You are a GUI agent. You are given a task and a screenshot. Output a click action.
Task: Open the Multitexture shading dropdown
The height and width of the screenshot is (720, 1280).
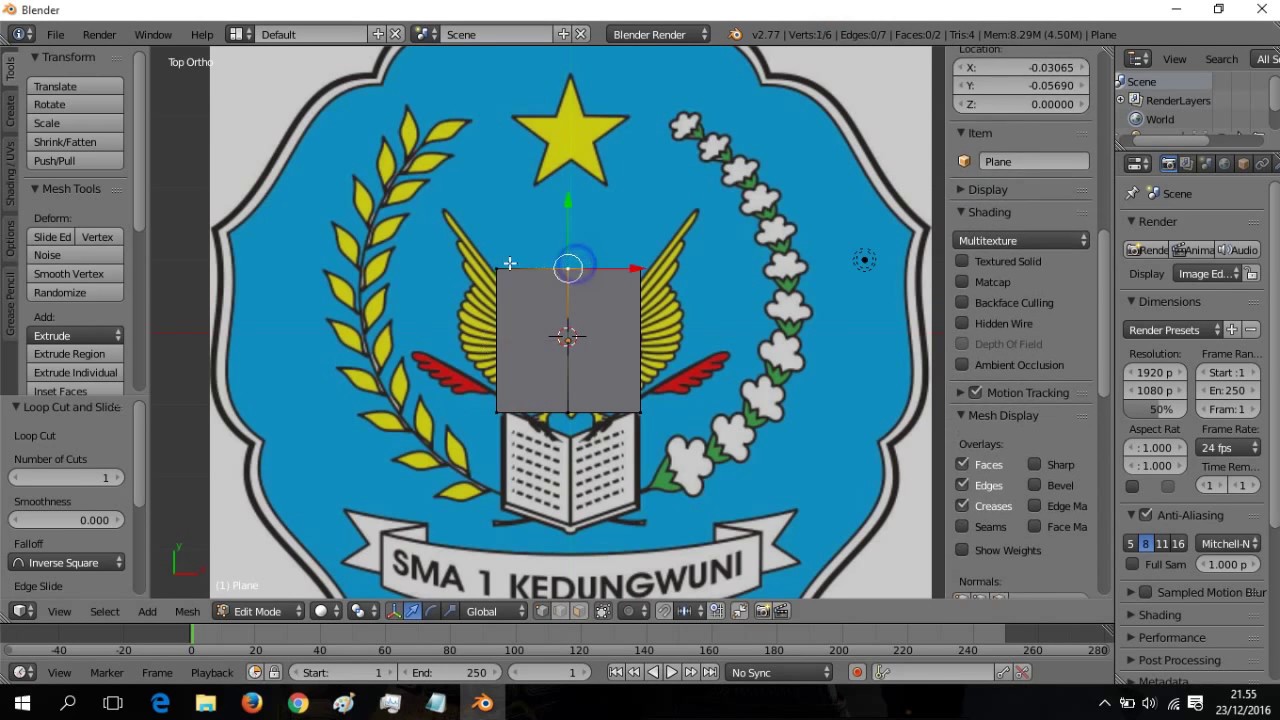pos(1022,240)
